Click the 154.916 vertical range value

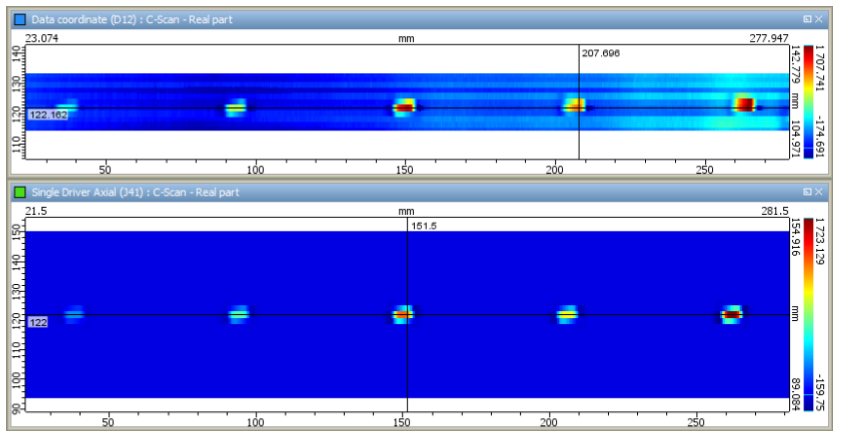pyautogui.click(x=795, y=237)
